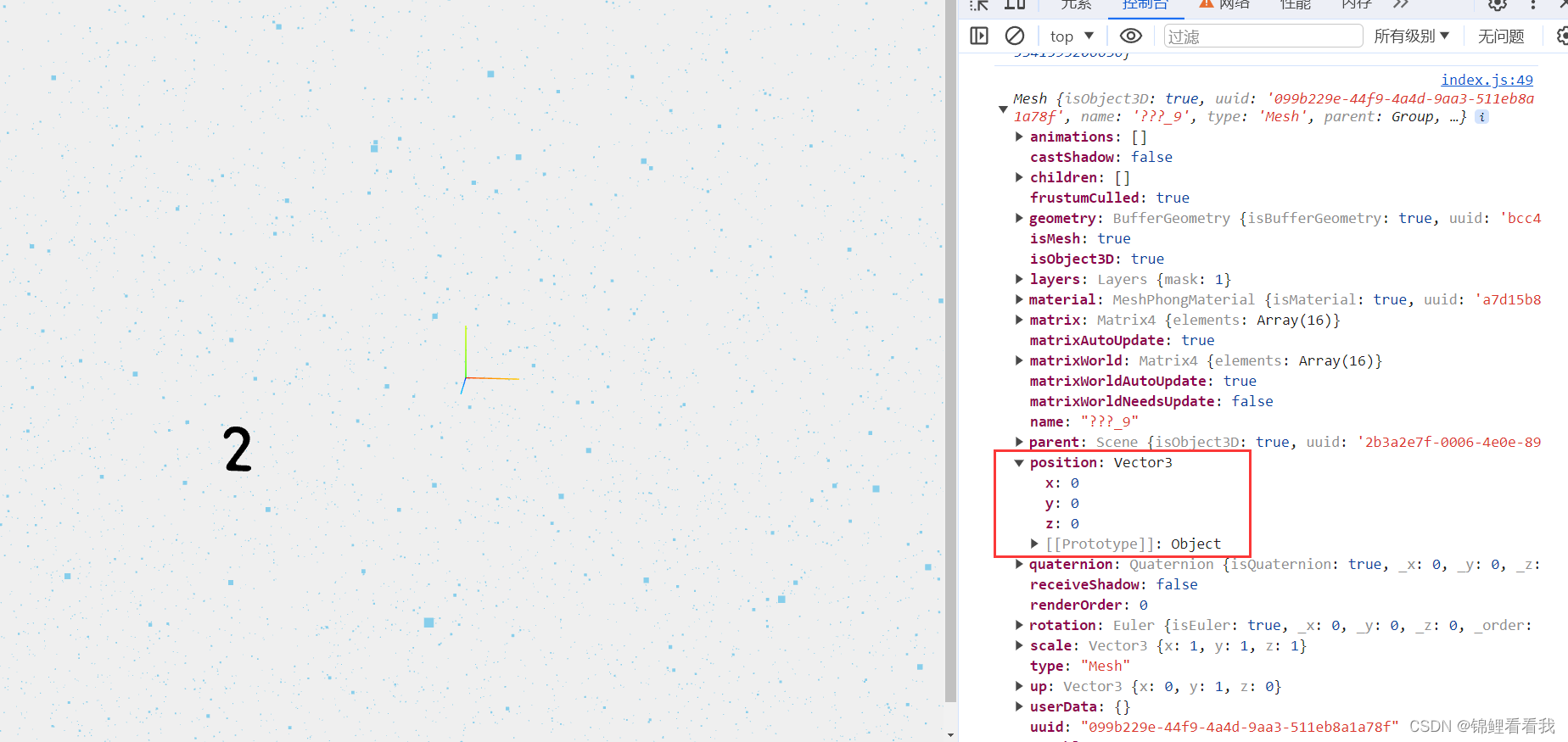This screenshot has width=1568, height=742.
Task: Focus the 过滤 filter input field
Action: [1263, 36]
